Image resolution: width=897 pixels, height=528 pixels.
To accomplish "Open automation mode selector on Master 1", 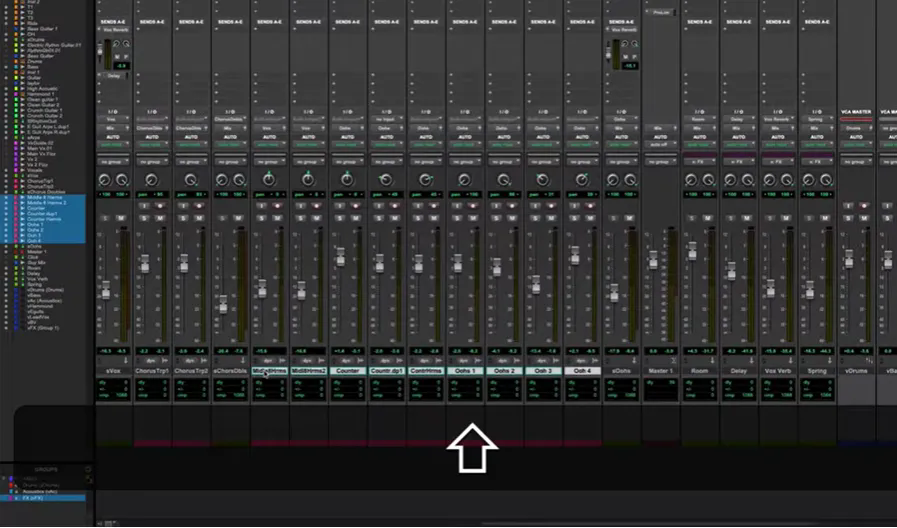I will click(661, 145).
